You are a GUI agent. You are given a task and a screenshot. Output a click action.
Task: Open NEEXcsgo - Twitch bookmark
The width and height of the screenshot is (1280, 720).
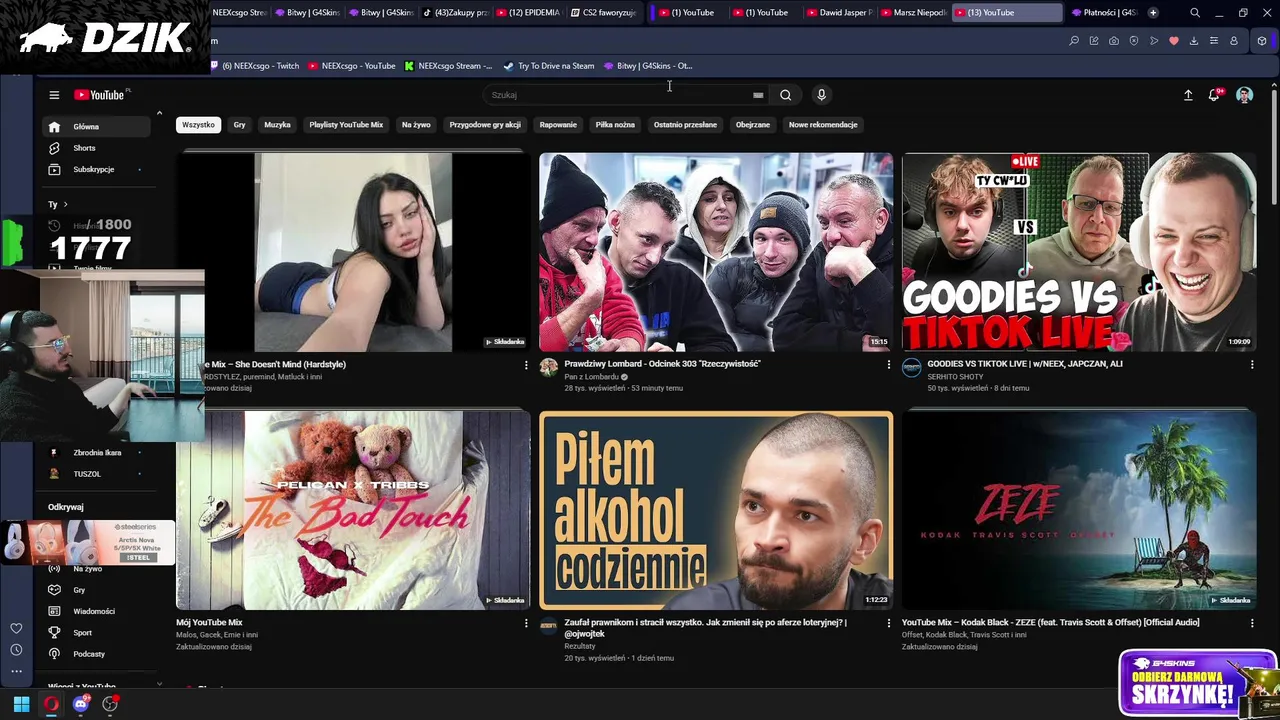click(x=254, y=66)
